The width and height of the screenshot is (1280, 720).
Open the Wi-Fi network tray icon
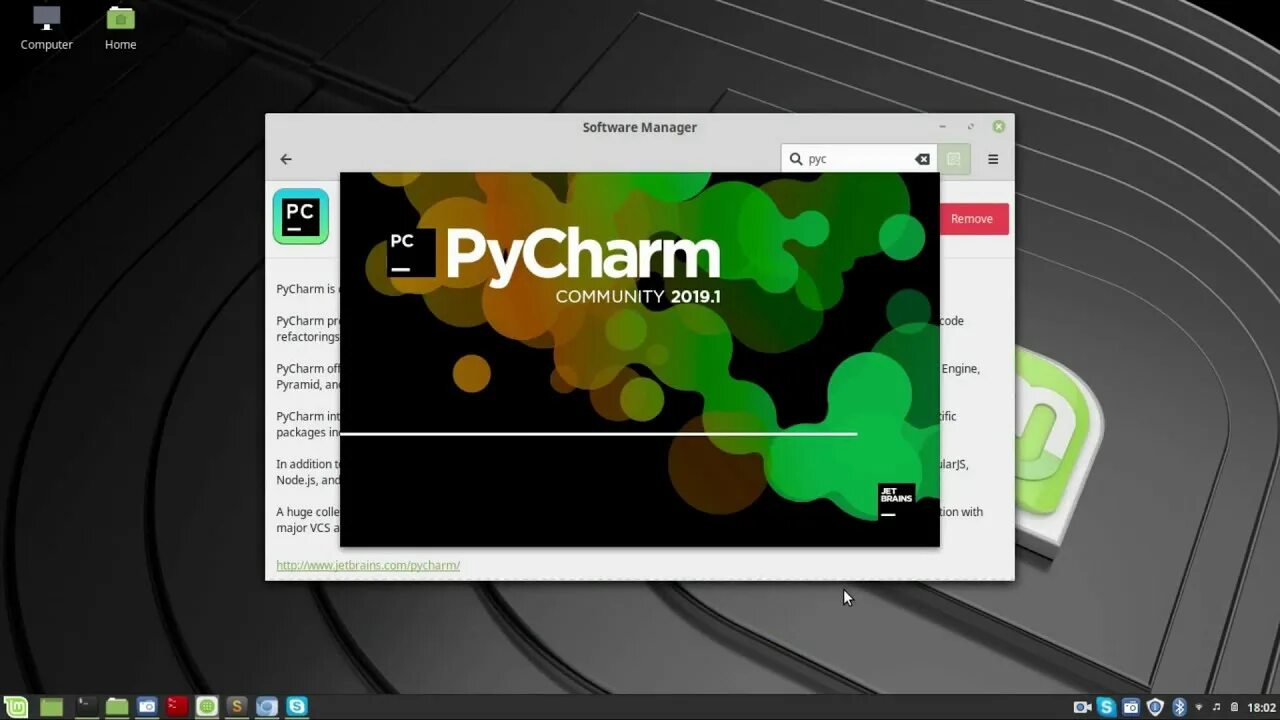pos(1199,707)
